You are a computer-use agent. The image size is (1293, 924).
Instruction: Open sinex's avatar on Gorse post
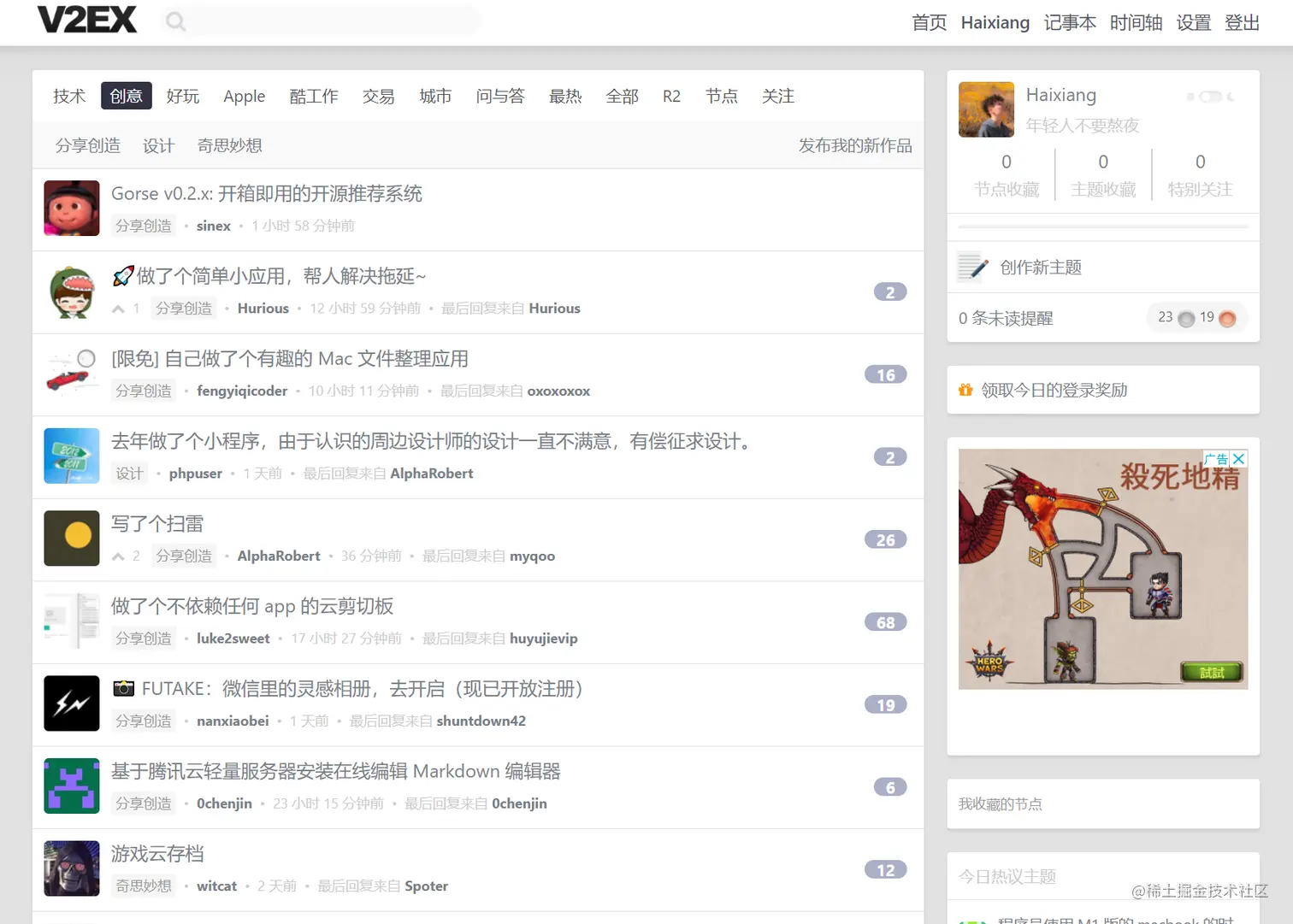[x=72, y=208]
